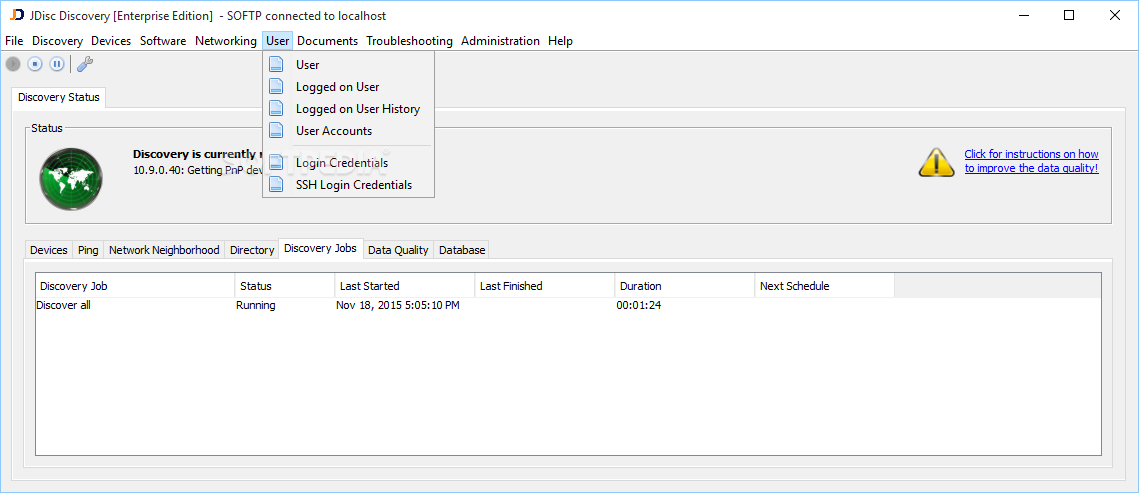
Task: Click the 10.9.0.40 status message text
Action: point(198,170)
